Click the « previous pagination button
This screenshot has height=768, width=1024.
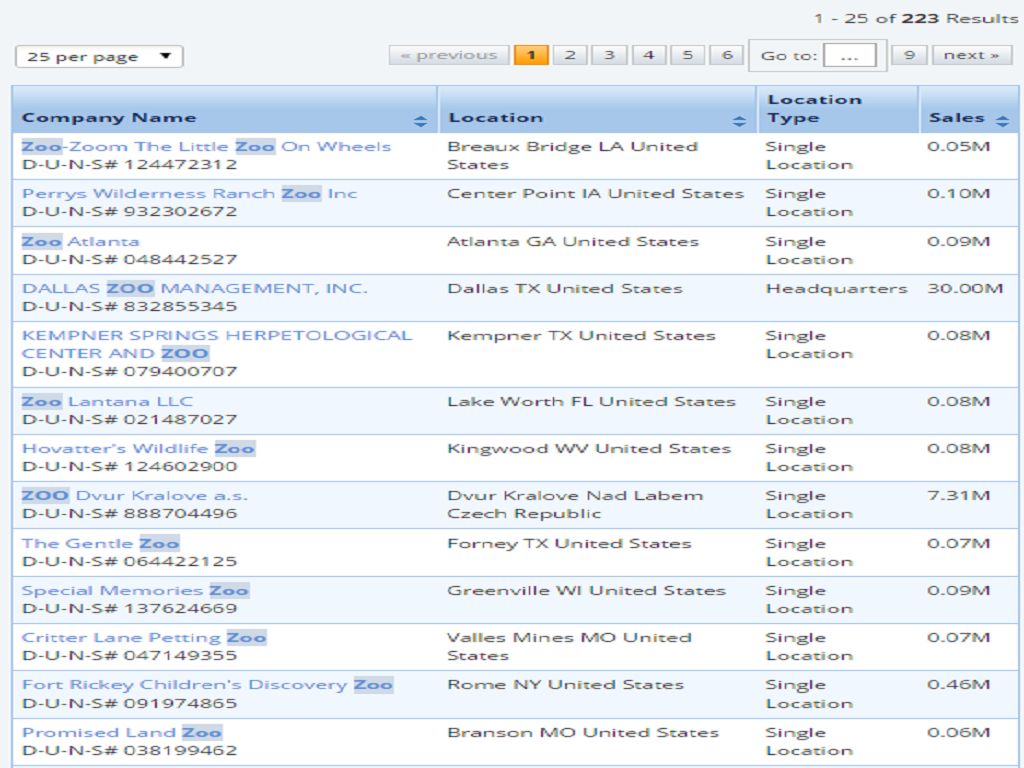tap(448, 55)
